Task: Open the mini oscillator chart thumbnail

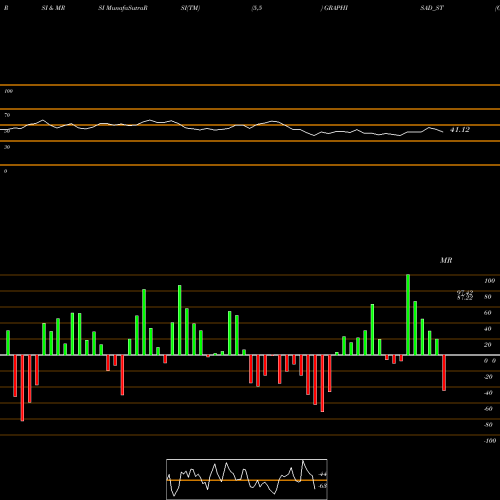Action: [247, 479]
